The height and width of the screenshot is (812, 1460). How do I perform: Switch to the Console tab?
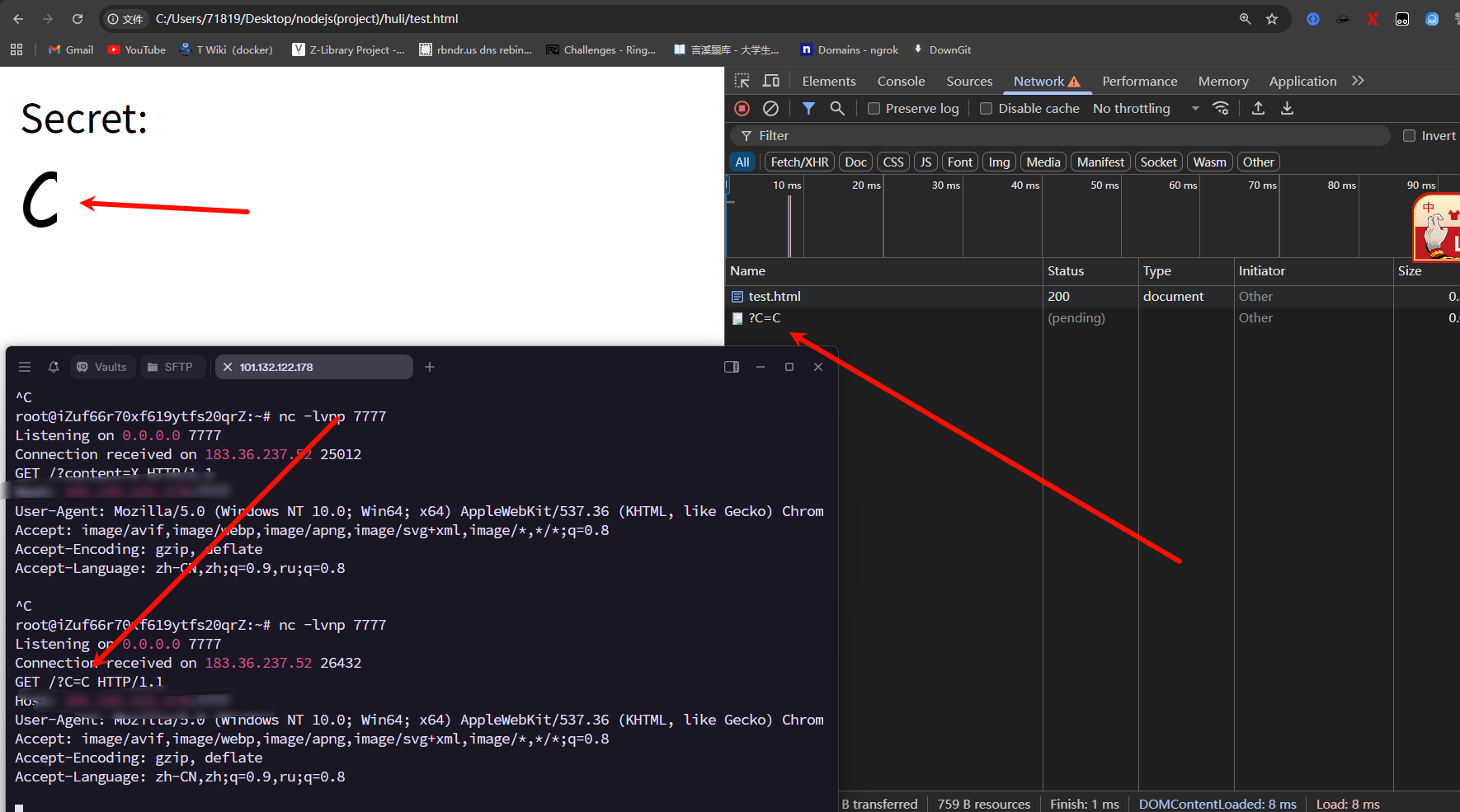(x=901, y=81)
